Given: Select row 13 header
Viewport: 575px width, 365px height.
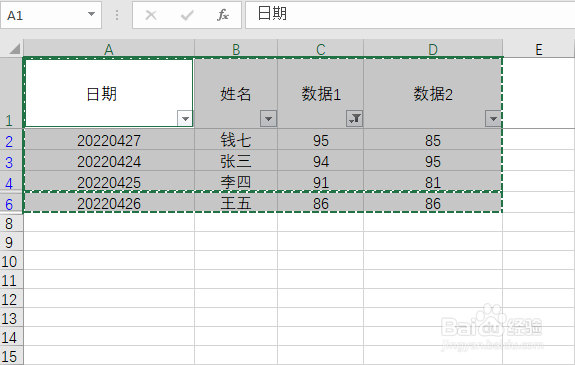Looking at the screenshot, I should click(x=11, y=318).
